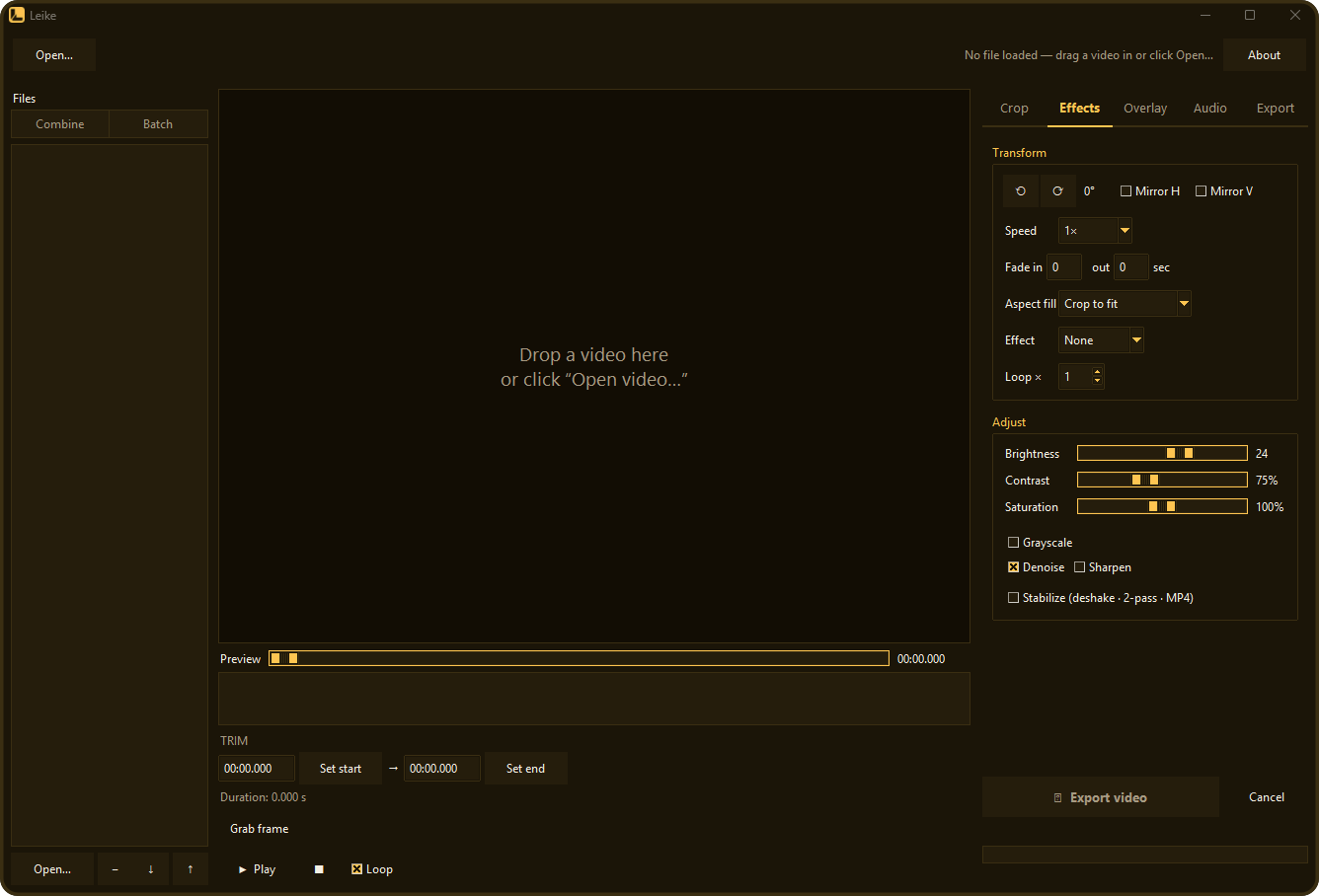
Task: Go to the Audio tab
Action: tap(1210, 109)
